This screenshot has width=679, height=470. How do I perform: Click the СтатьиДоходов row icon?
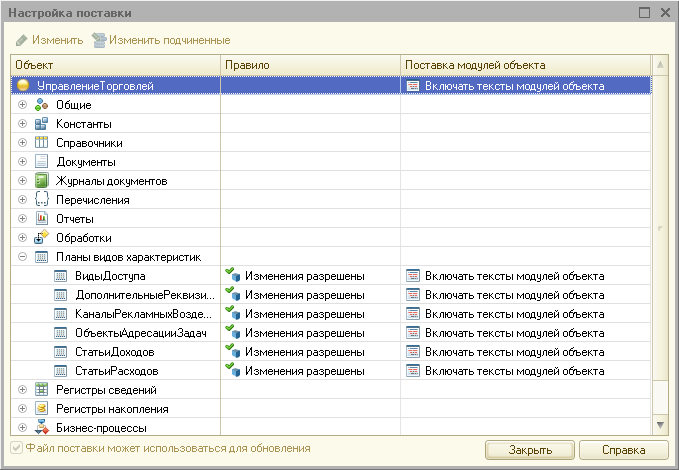coord(61,352)
